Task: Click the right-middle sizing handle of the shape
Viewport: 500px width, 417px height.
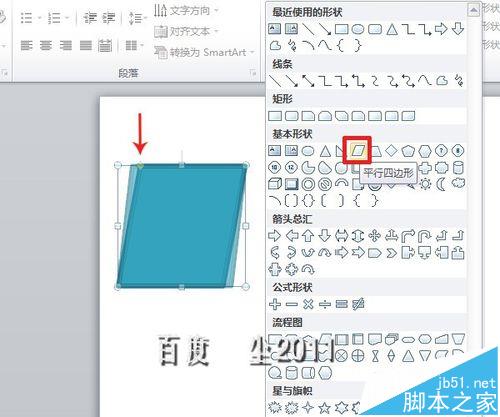Action: click(246, 226)
